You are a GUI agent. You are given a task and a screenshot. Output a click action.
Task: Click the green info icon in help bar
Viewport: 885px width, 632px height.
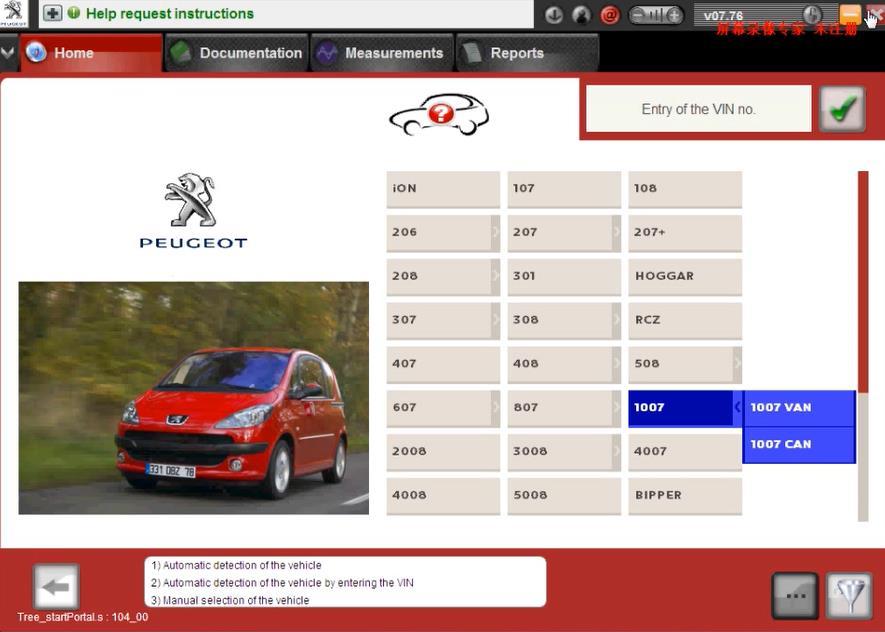pos(73,12)
